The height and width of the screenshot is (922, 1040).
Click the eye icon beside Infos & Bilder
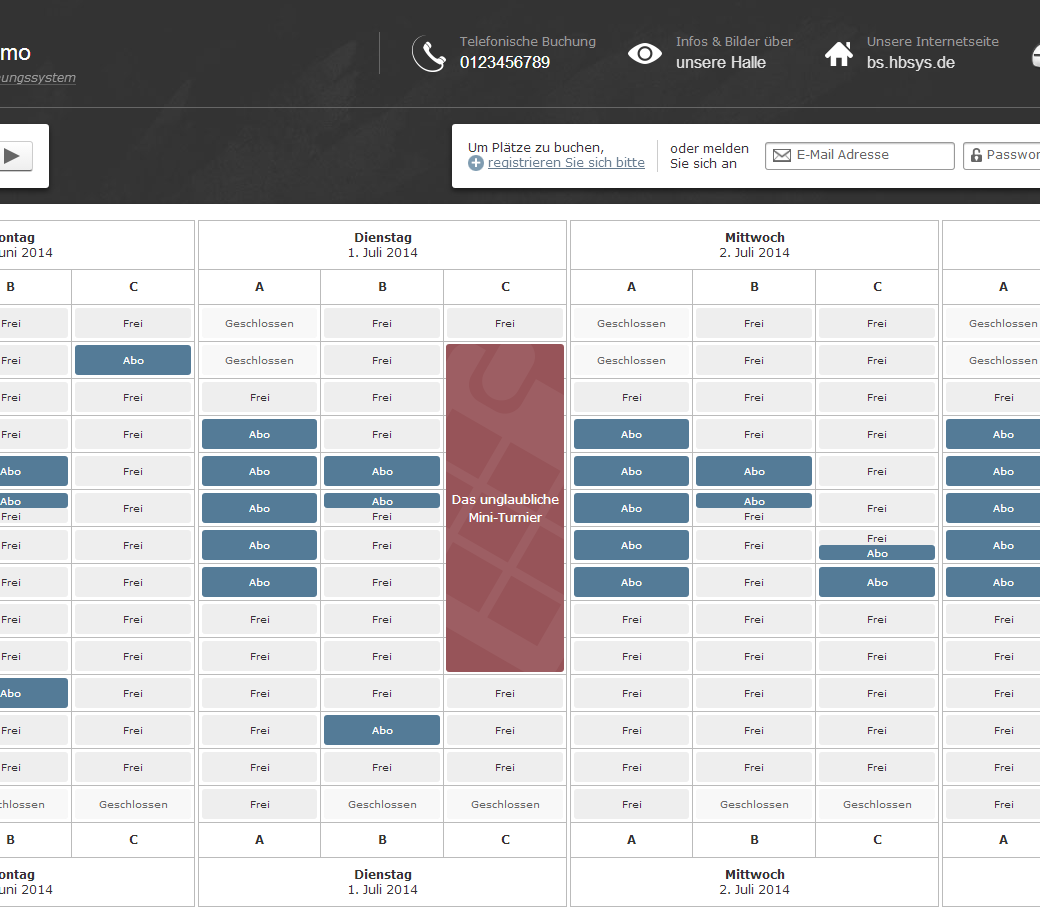pos(645,54)
